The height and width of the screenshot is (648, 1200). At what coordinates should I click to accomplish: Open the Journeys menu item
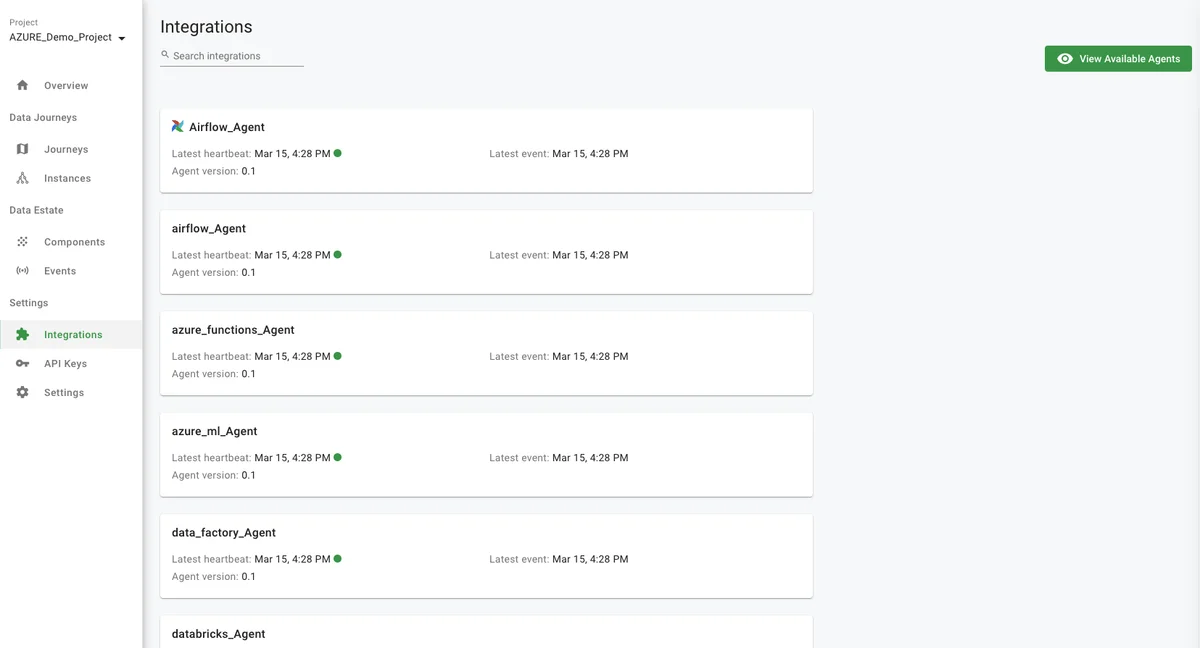(x=66, y=149)
